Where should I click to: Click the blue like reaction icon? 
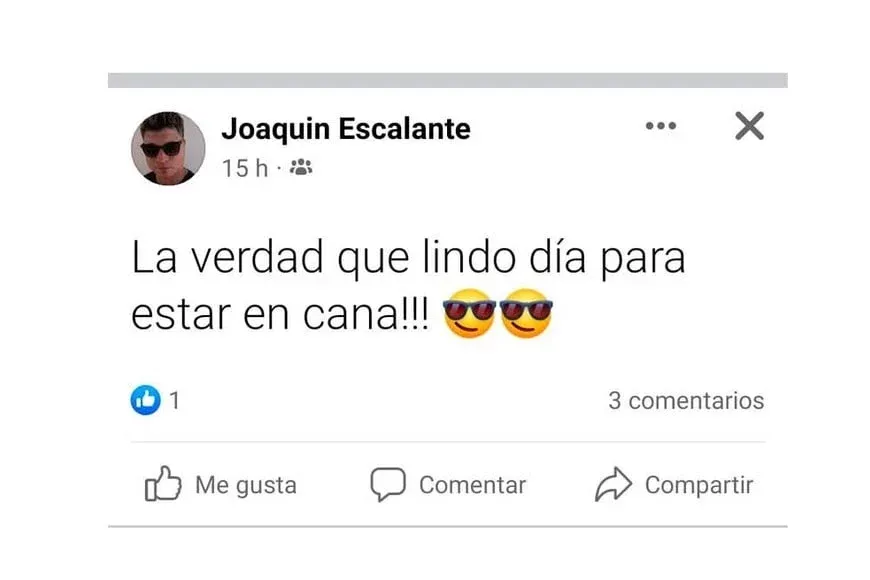point(145,400)
